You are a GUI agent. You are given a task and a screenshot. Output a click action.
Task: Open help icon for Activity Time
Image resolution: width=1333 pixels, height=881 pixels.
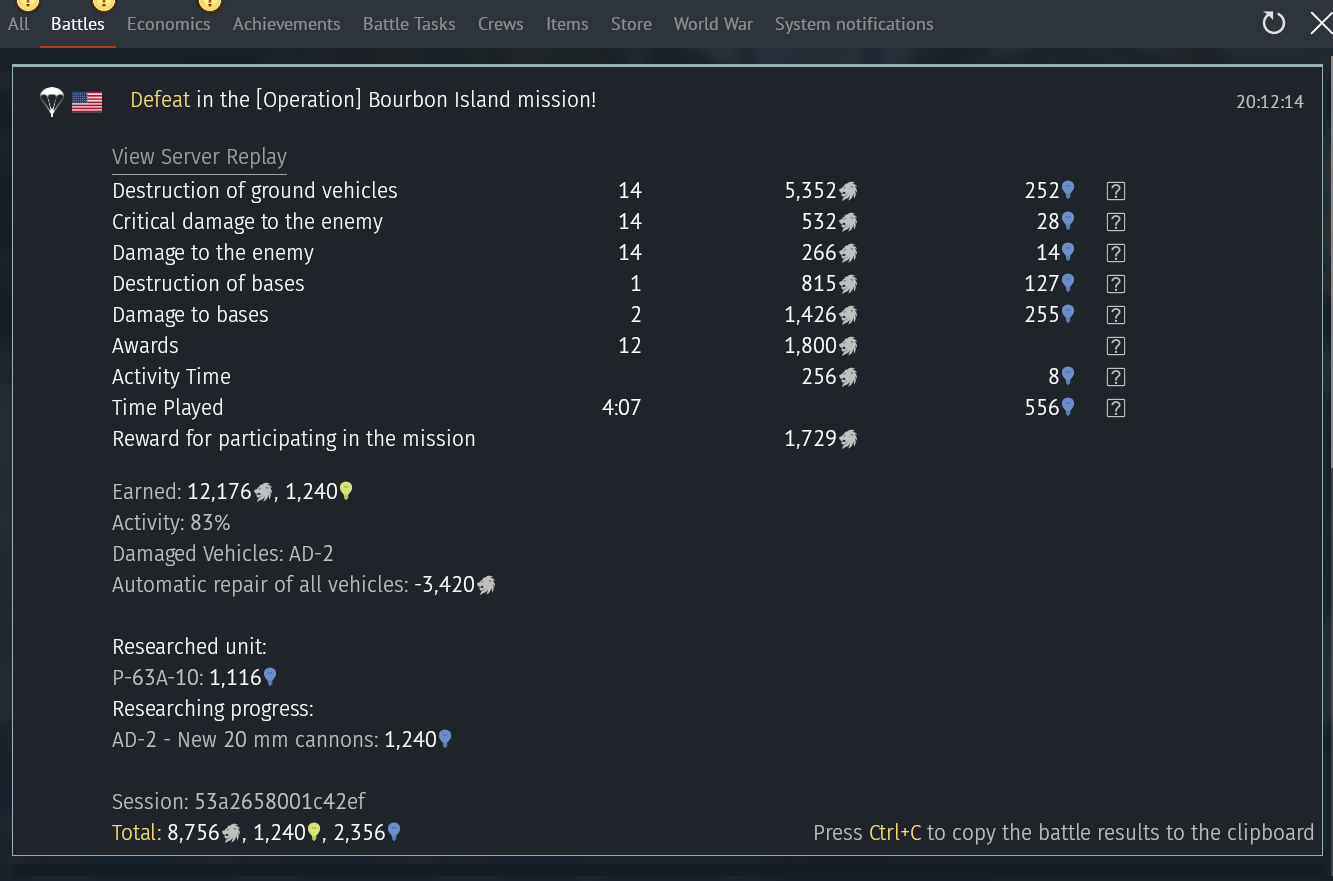(x=1116, y=377)
